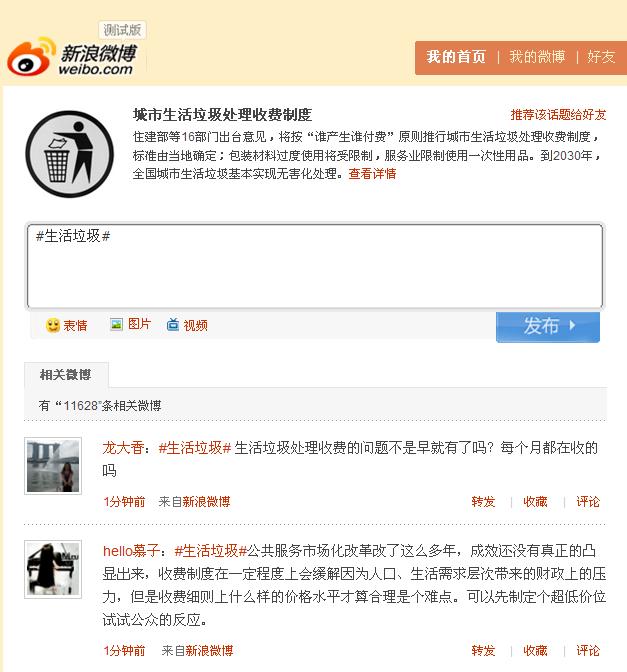
Task: Open the 表情 emoji picker icon
Action: point(53,326)
